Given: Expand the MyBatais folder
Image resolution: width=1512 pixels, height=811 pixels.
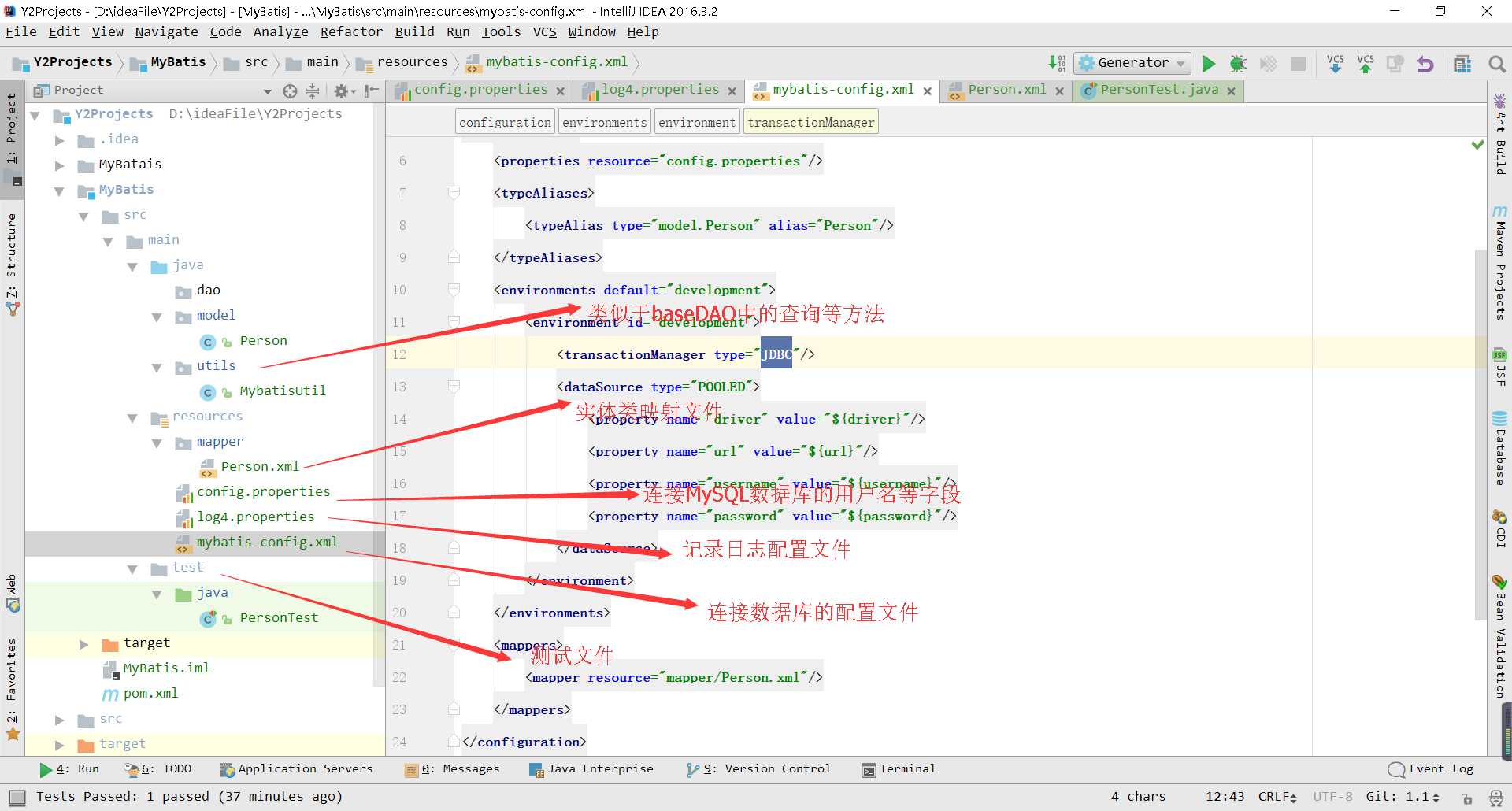Looking at the screenshot, I should click(x=59, y=165).
